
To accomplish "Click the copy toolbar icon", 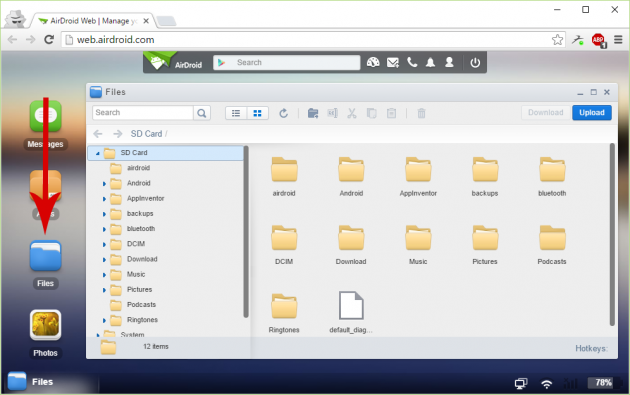I will [372, 113].
